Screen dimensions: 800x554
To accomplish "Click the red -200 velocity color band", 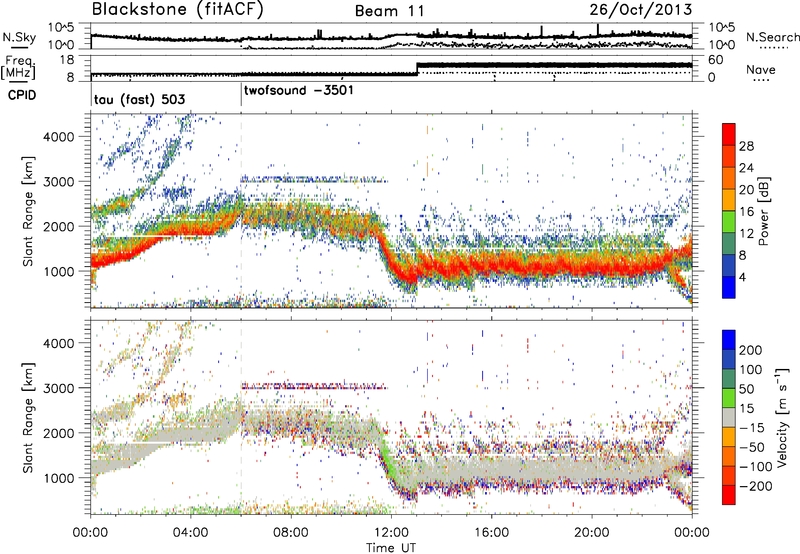I will point(729,495).
